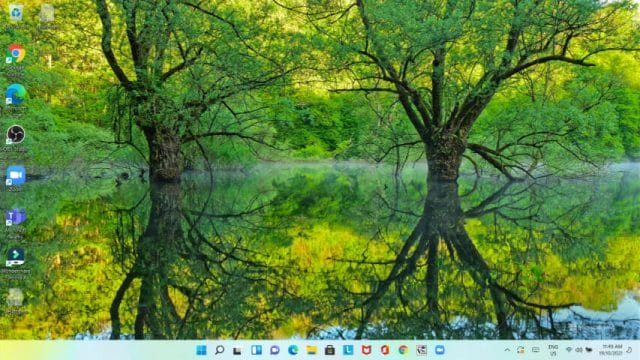Screen dimensions: 640x360
Task: Launch Teams Chat from the taskbar
Action: (x=275, y=350)
